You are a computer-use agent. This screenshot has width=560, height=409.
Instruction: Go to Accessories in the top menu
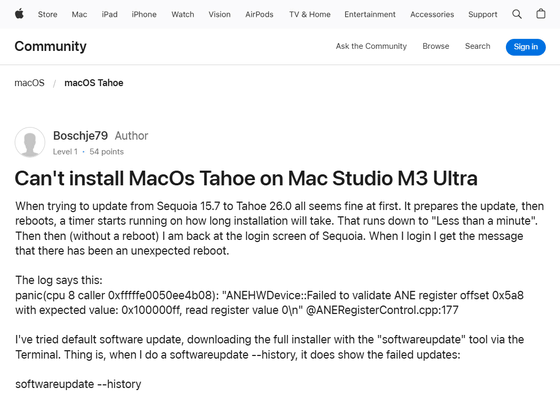pyautogui.click(x=432, y=15)
